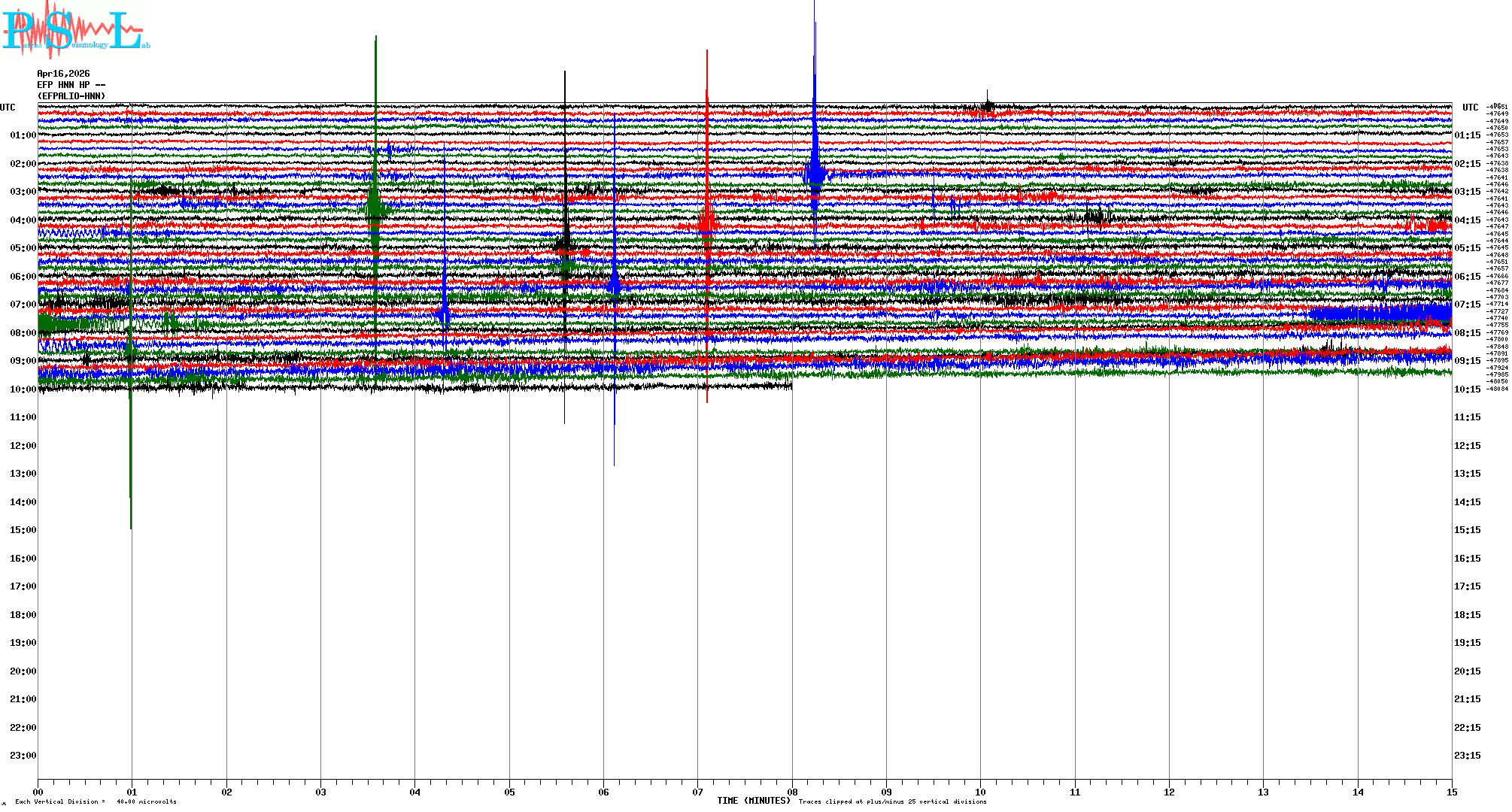Viewport: 1512px width, 812px height.
Task: Click the 10:00 hour label on left axis
Action: 23,389
